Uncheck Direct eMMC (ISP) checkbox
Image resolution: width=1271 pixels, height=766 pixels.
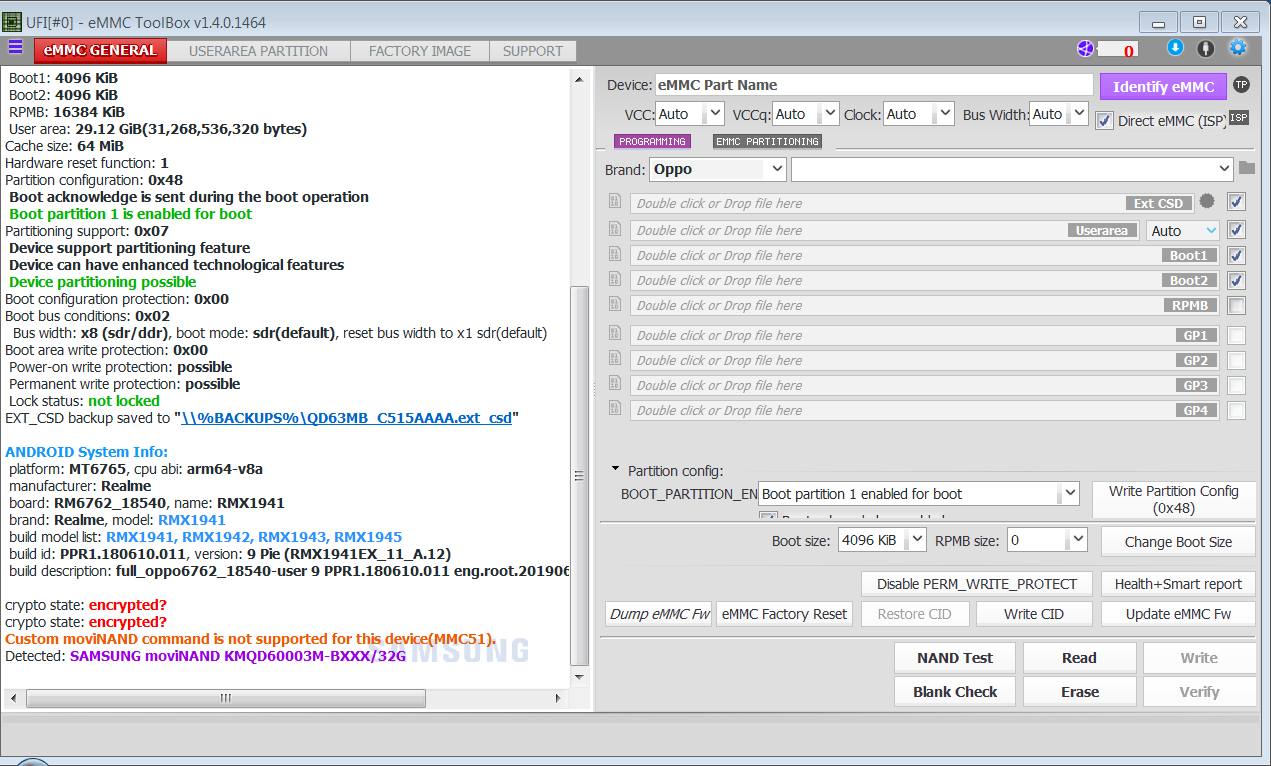point(1104,121)
